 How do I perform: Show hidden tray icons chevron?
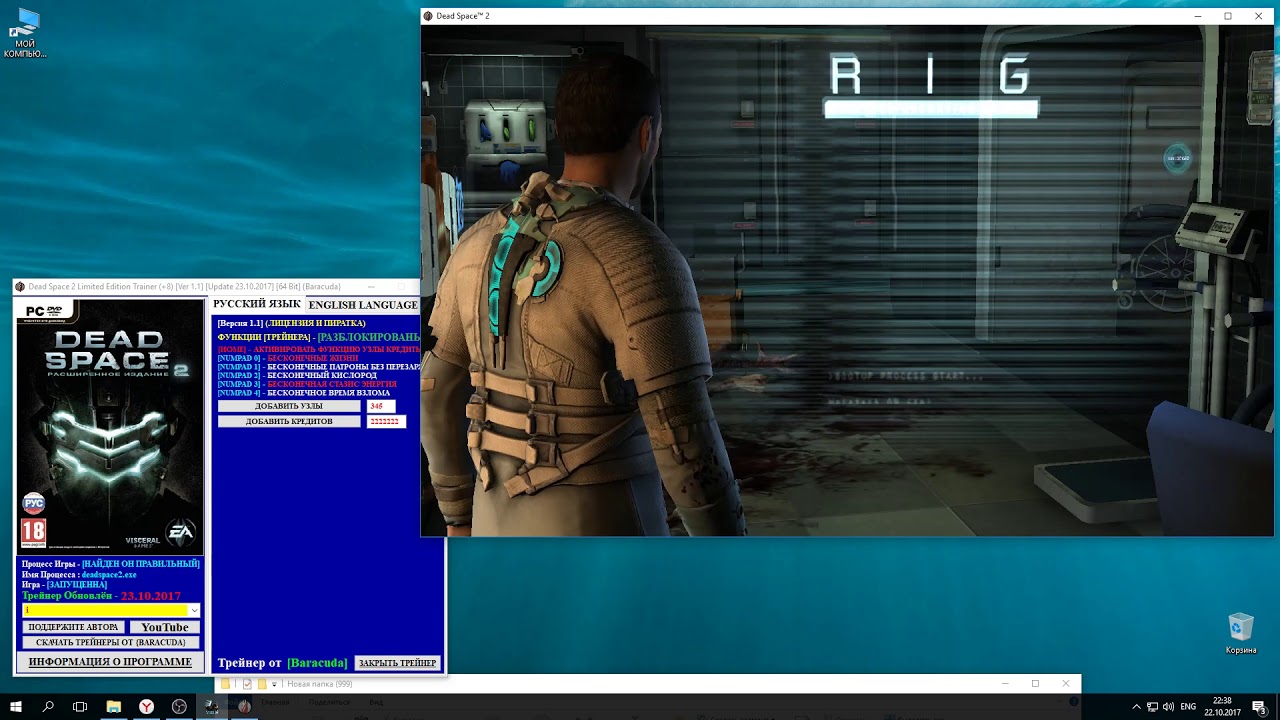(x=1137, y=707)
